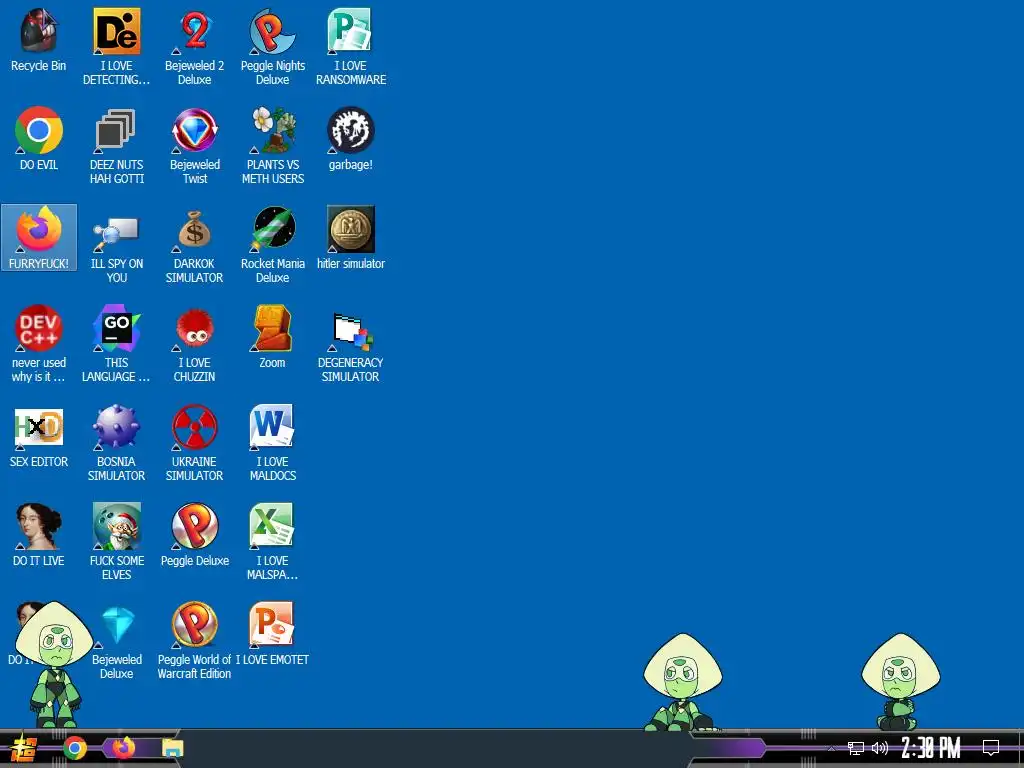Open Firefox from the taskbar

(123, 747)
